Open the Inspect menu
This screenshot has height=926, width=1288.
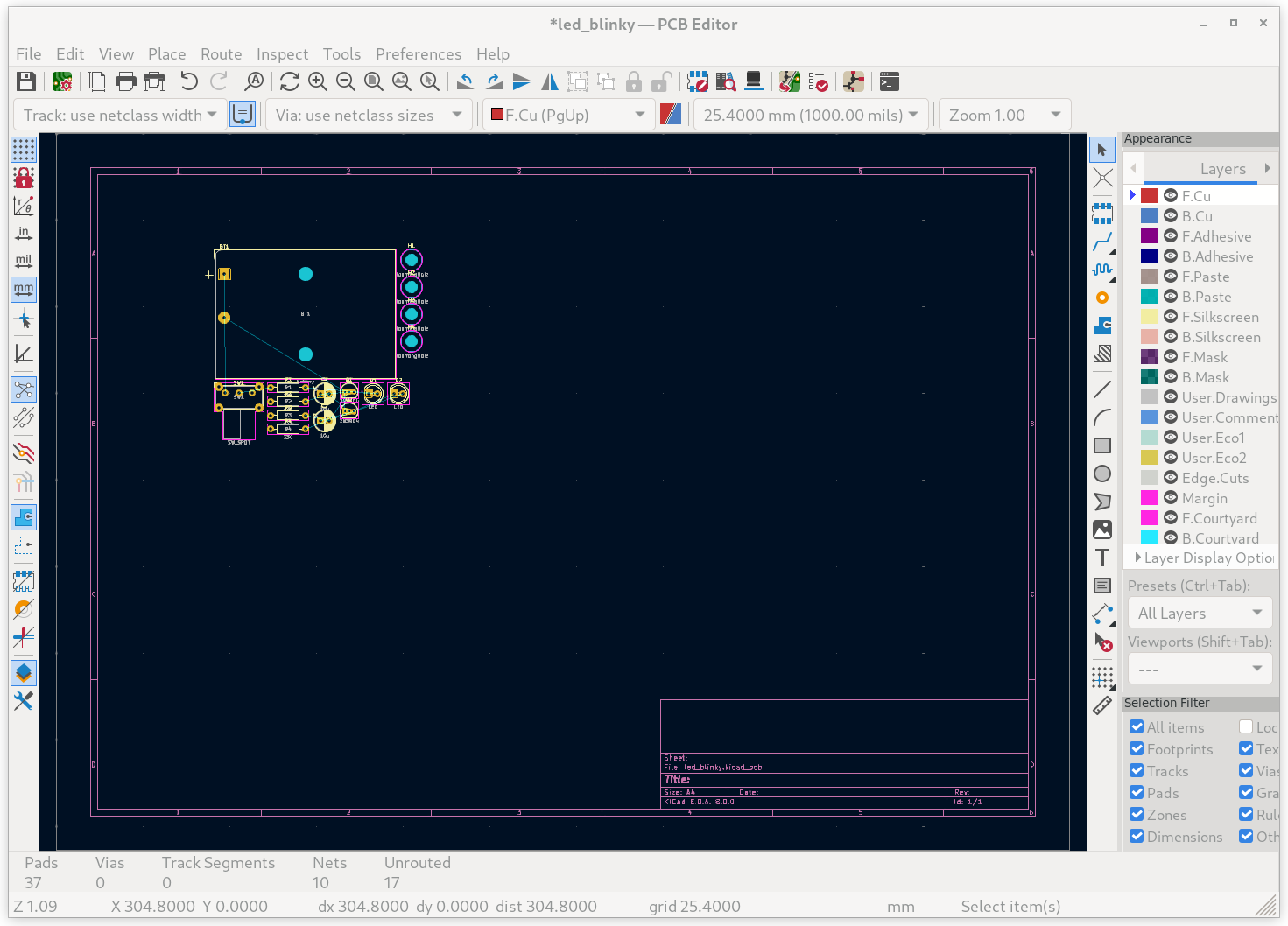pos(282,54)
